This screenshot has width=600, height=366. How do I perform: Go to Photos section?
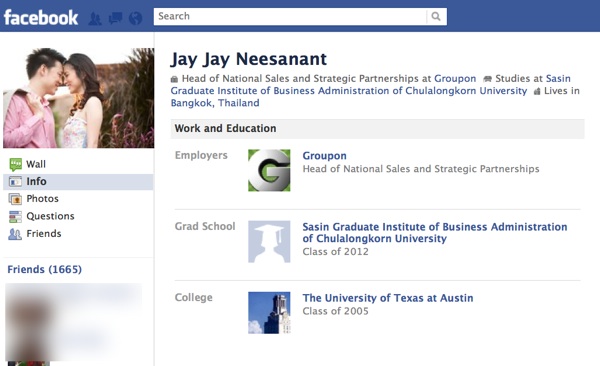(x=42, y=199)
